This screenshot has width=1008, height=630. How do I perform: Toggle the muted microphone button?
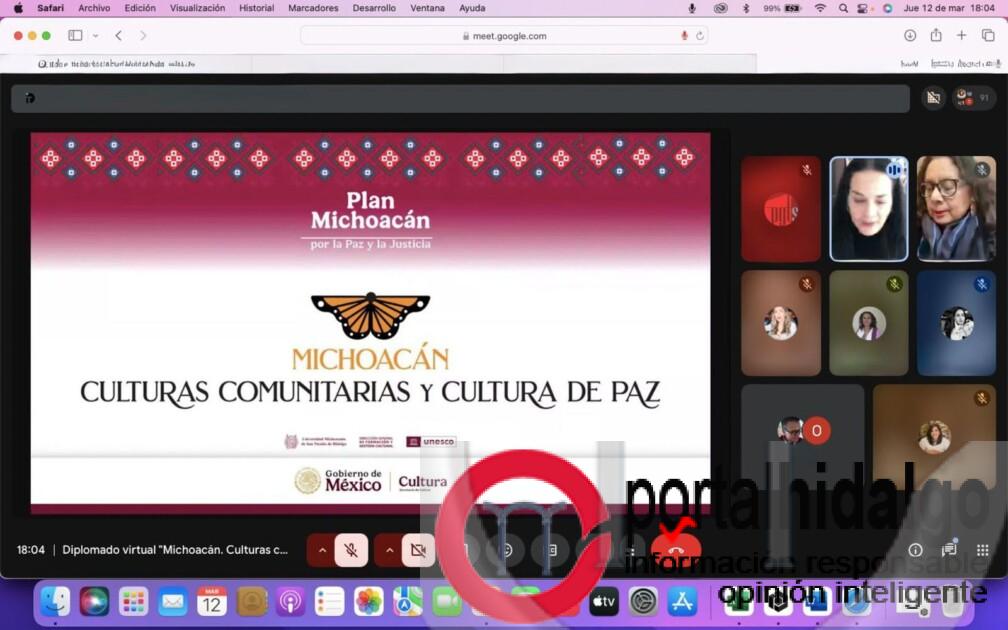click(351, 550)
